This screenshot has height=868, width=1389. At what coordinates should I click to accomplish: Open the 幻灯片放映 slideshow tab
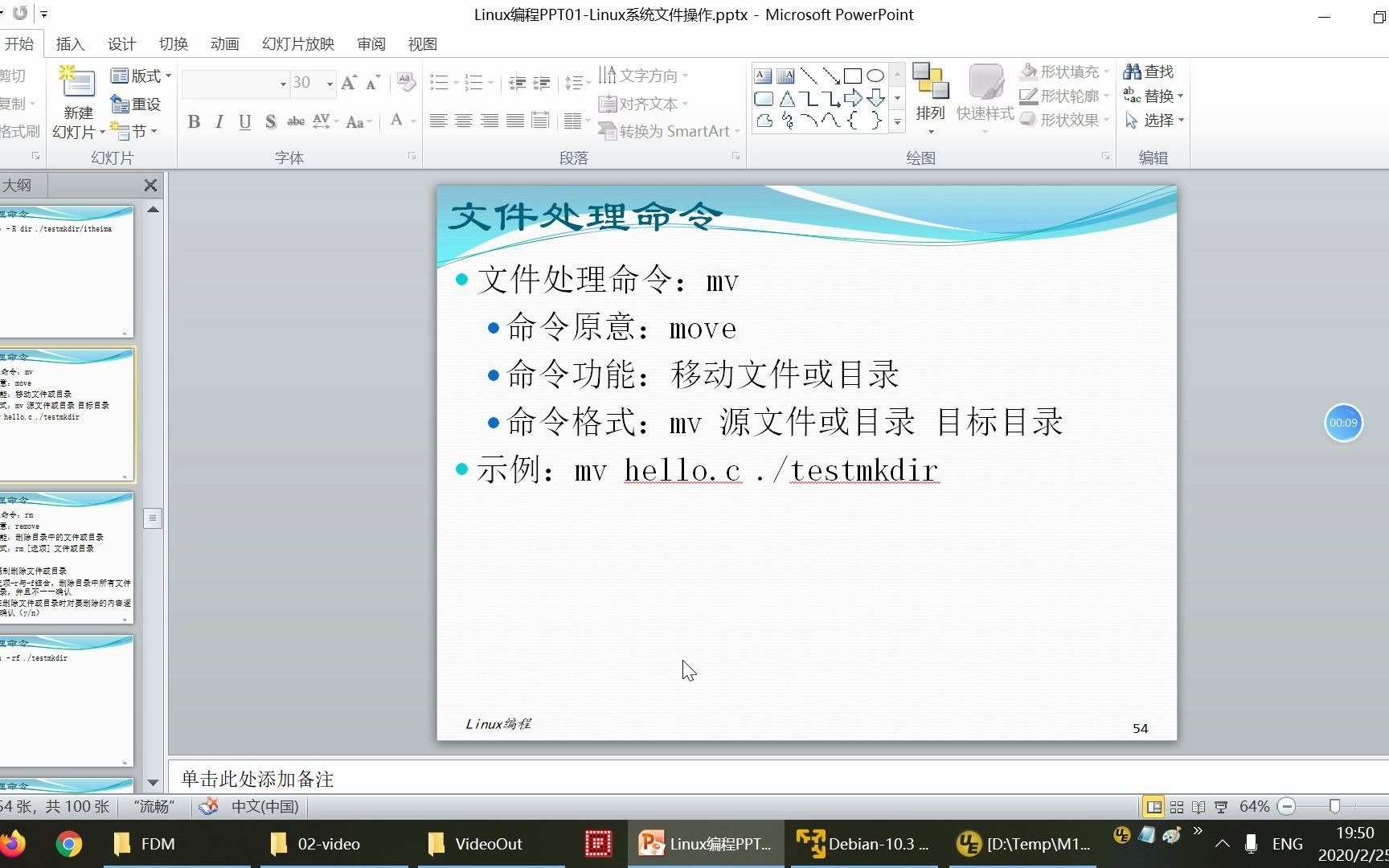coord(297,44)
